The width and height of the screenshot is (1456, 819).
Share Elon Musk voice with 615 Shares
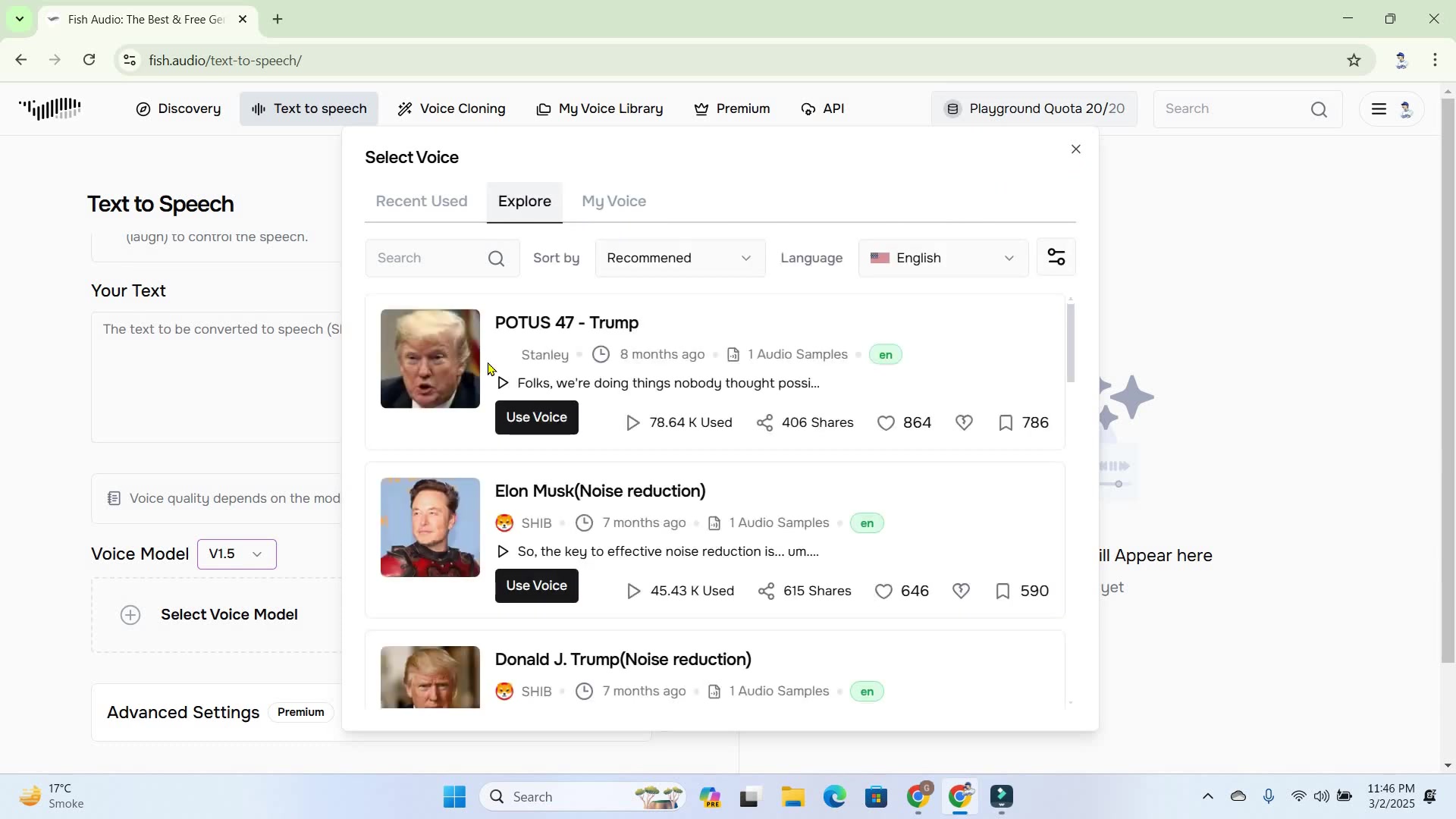click(x=805, y=591)
